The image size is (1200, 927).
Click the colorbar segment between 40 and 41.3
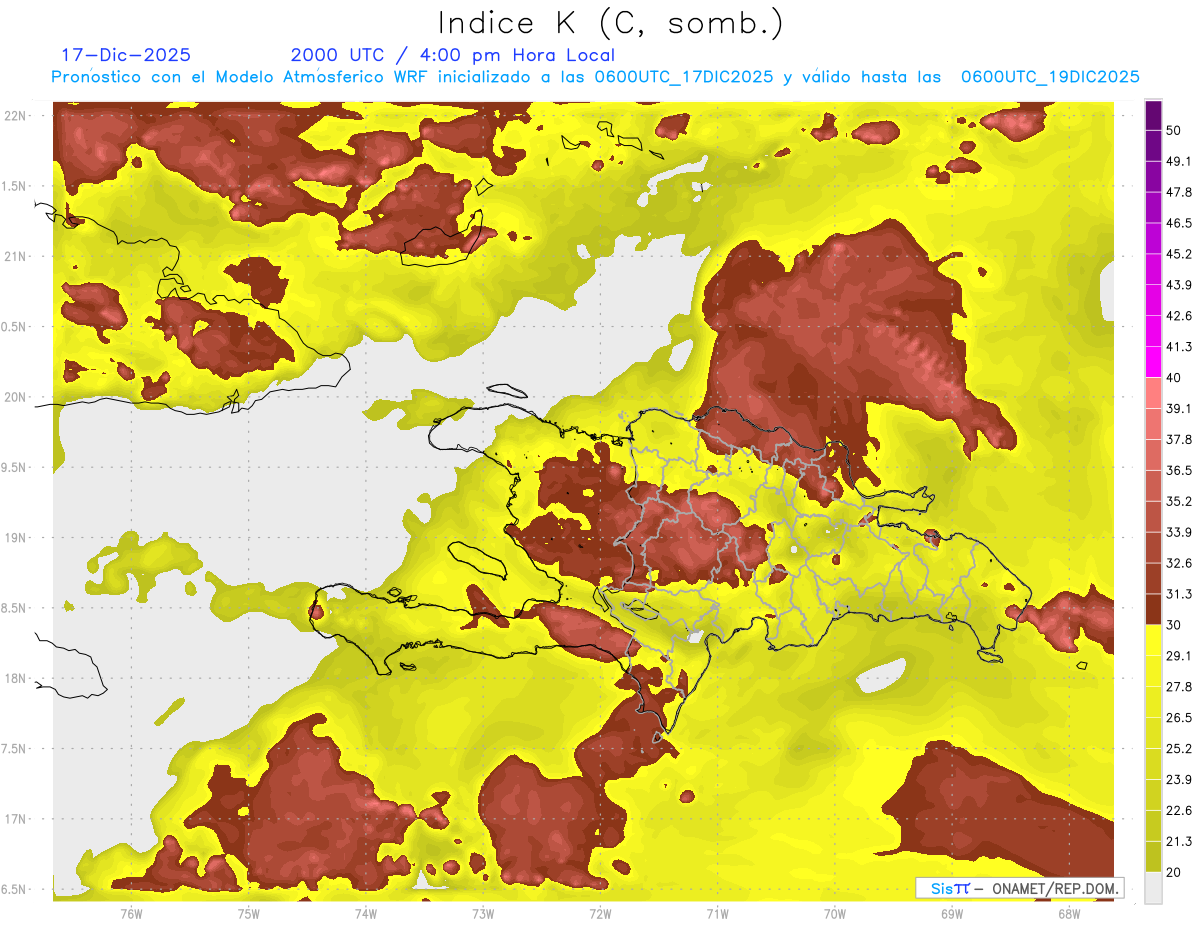point(1153,362)
